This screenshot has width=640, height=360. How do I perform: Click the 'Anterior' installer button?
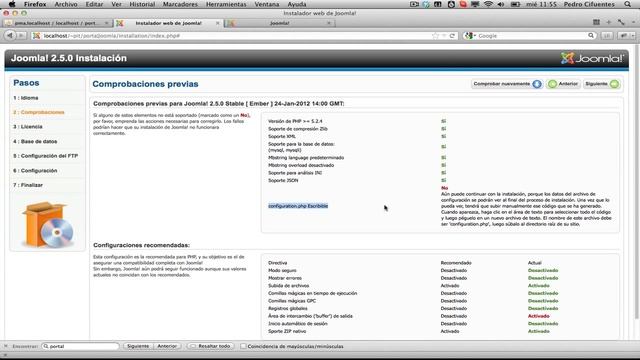pyautogui.click(x=563, y=84)
